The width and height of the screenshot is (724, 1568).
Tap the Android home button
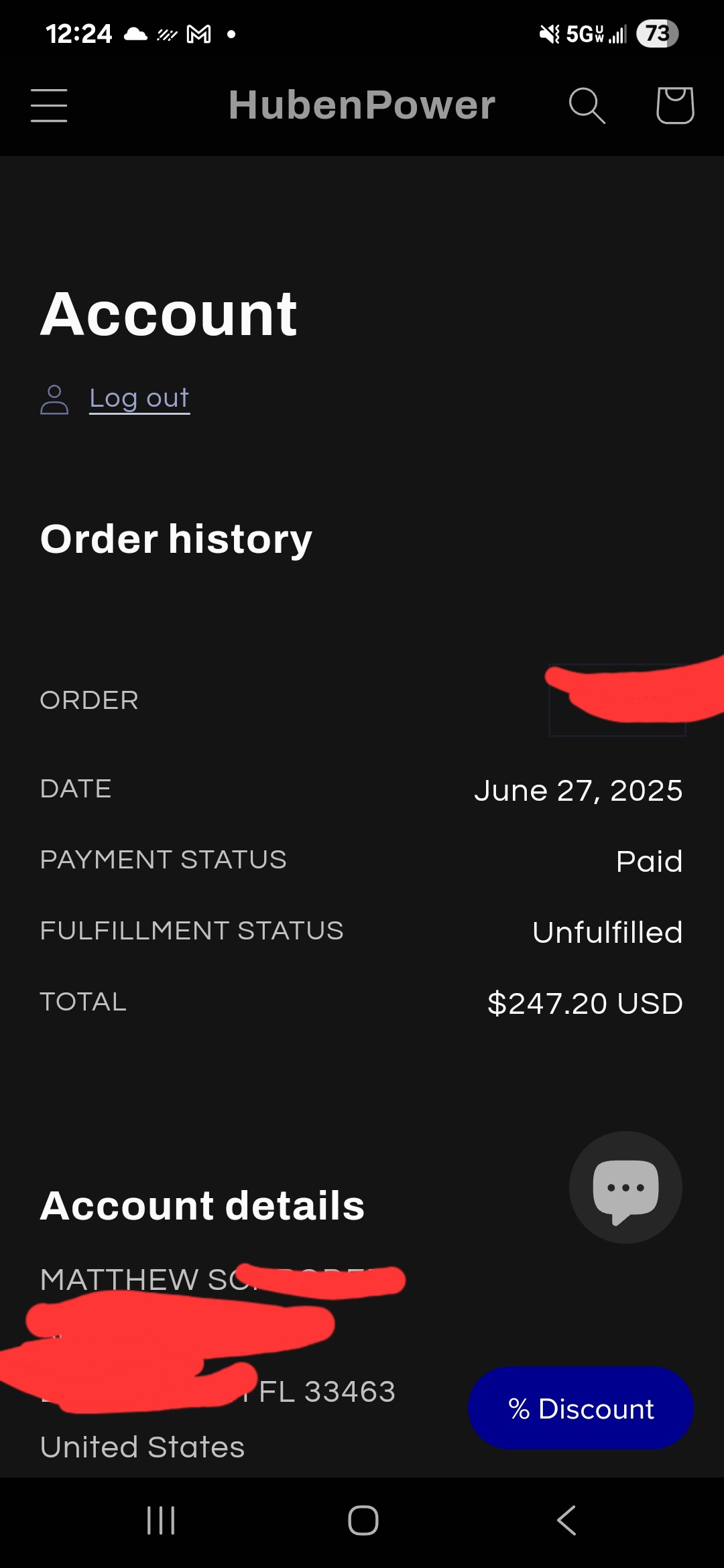coord(363,1520)
